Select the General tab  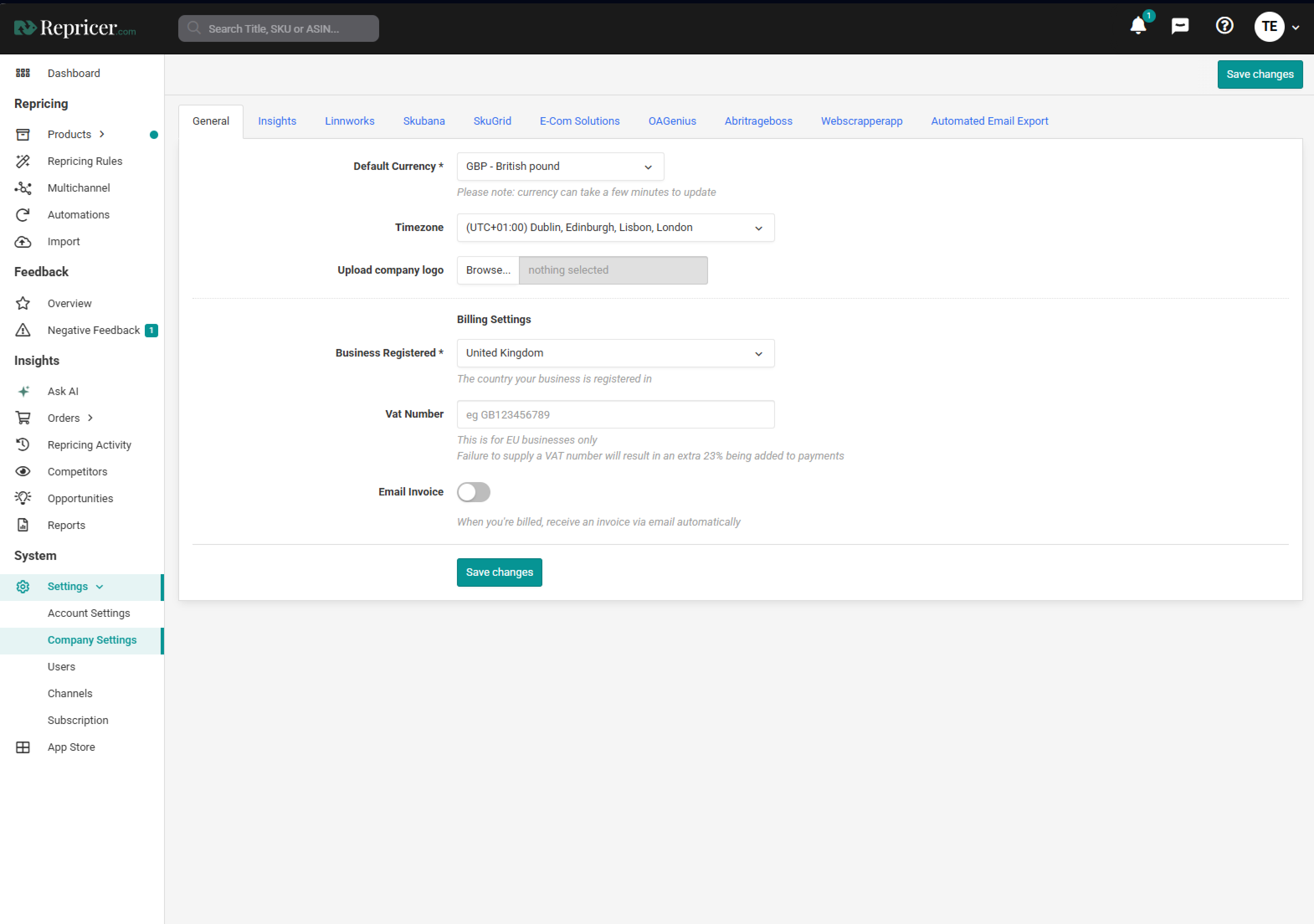(x=210, y=121)
